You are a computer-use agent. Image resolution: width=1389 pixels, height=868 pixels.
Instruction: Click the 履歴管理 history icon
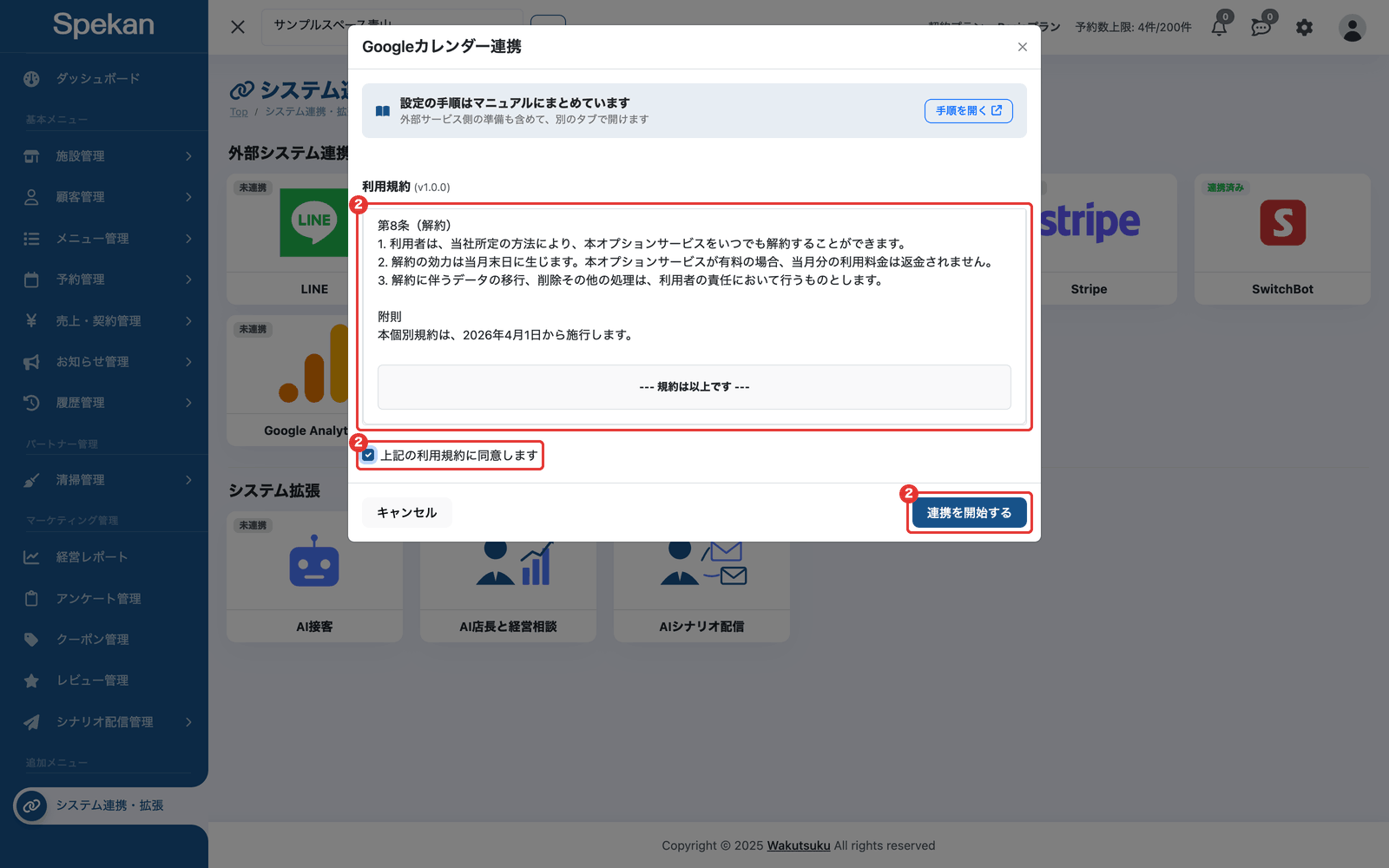(x=31, y=403)
